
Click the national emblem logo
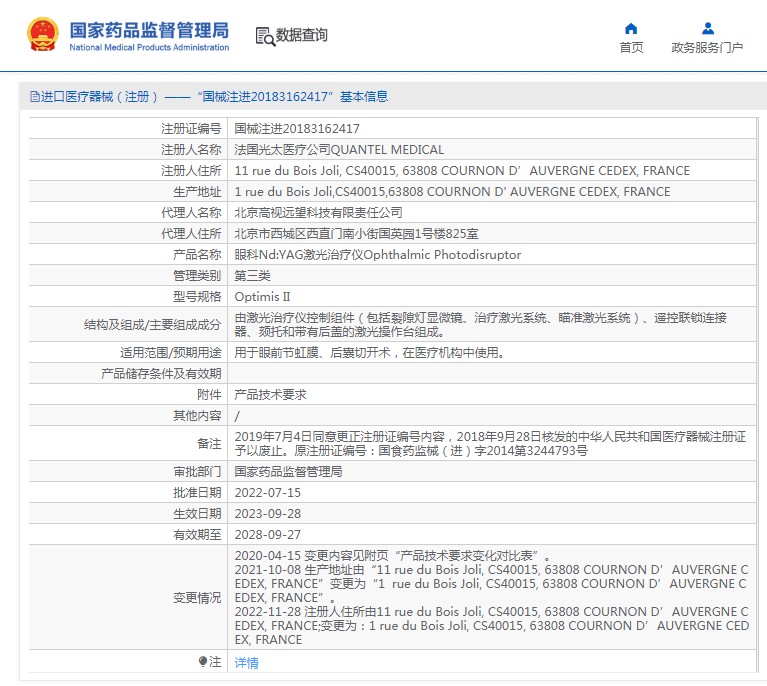[42, 34]
